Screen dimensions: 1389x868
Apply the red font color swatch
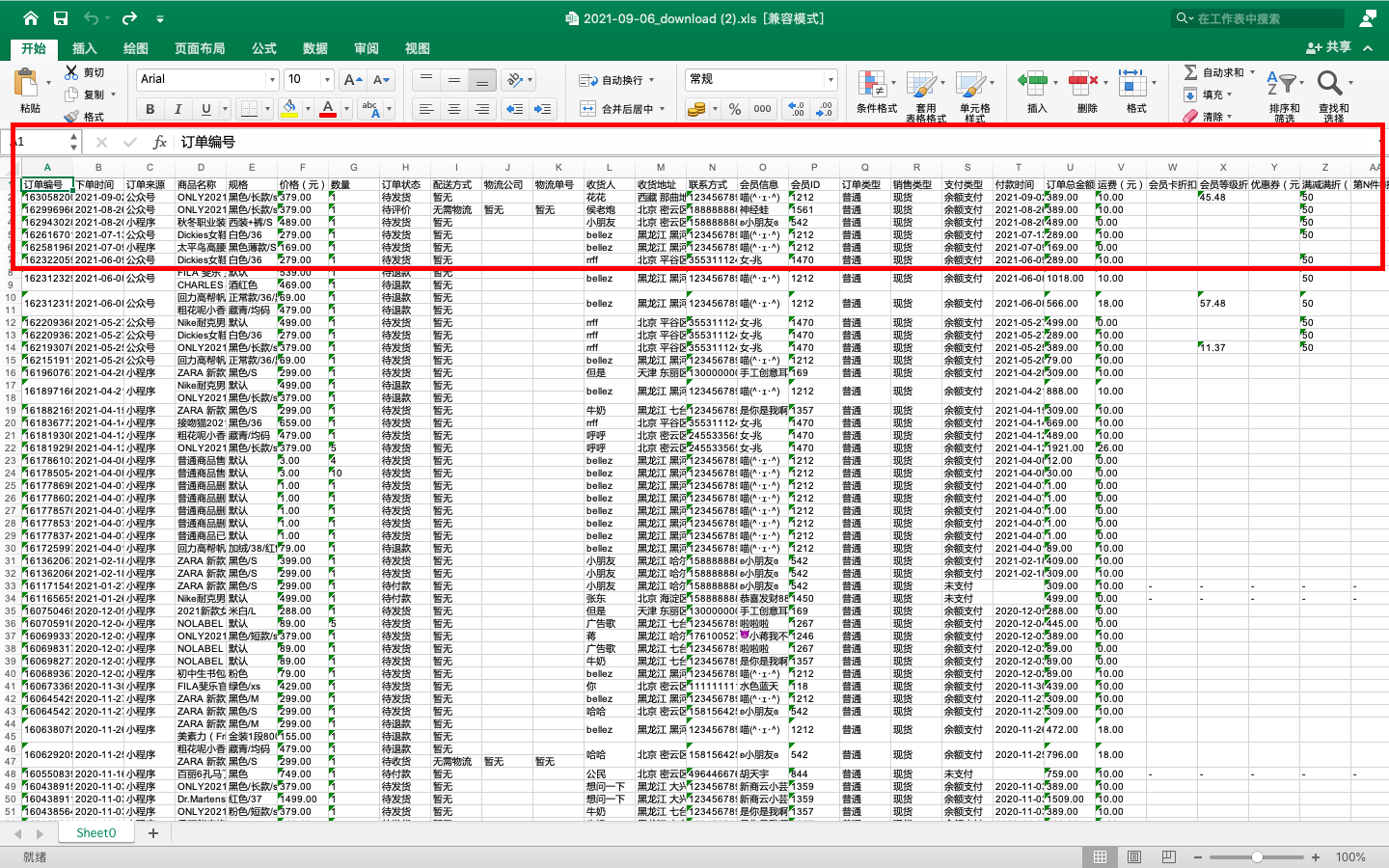(328, 109)
